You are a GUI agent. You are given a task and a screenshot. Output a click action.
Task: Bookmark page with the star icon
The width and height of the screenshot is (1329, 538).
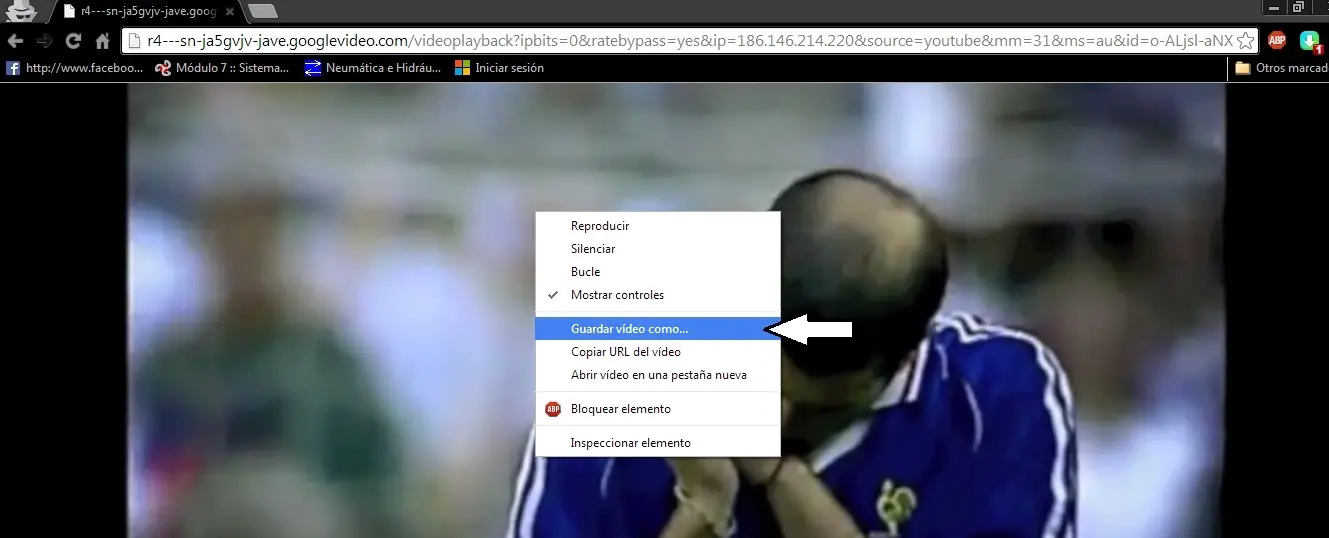click(1245, 41)
